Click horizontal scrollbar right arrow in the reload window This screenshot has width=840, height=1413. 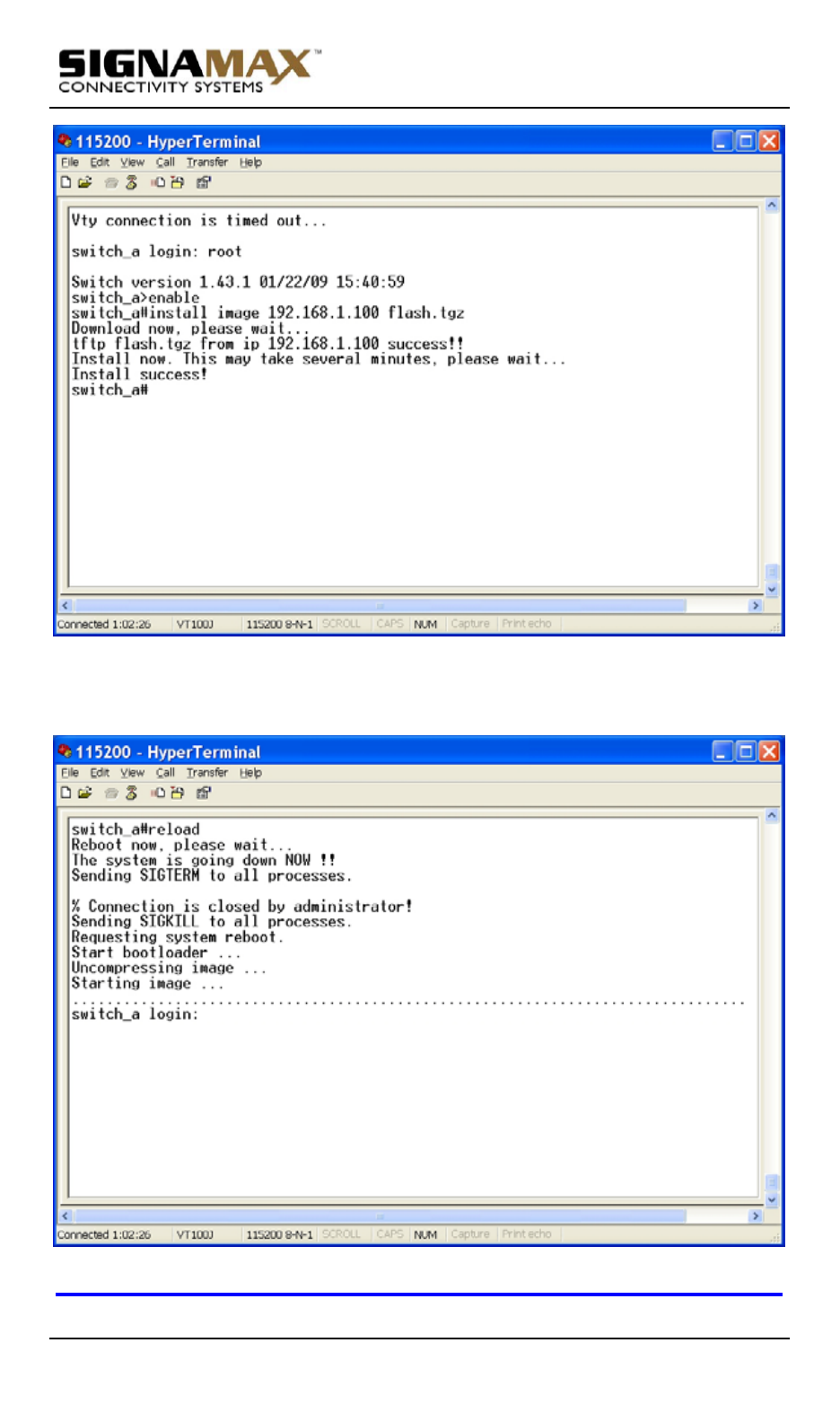click(x=756, y=1216)
